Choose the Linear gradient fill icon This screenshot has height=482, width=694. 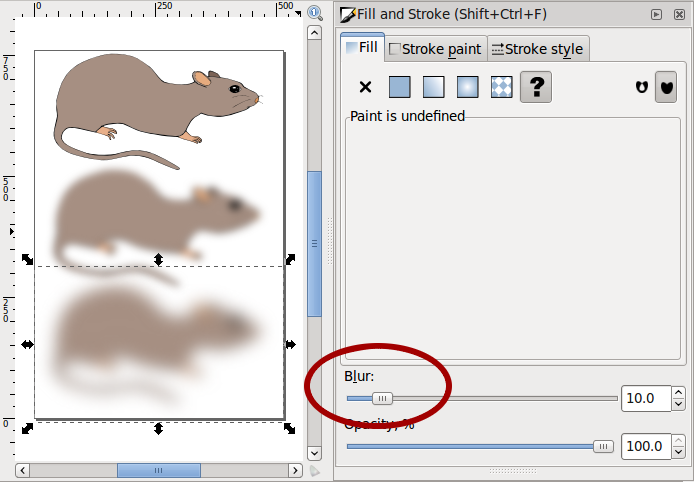[433, 87]
